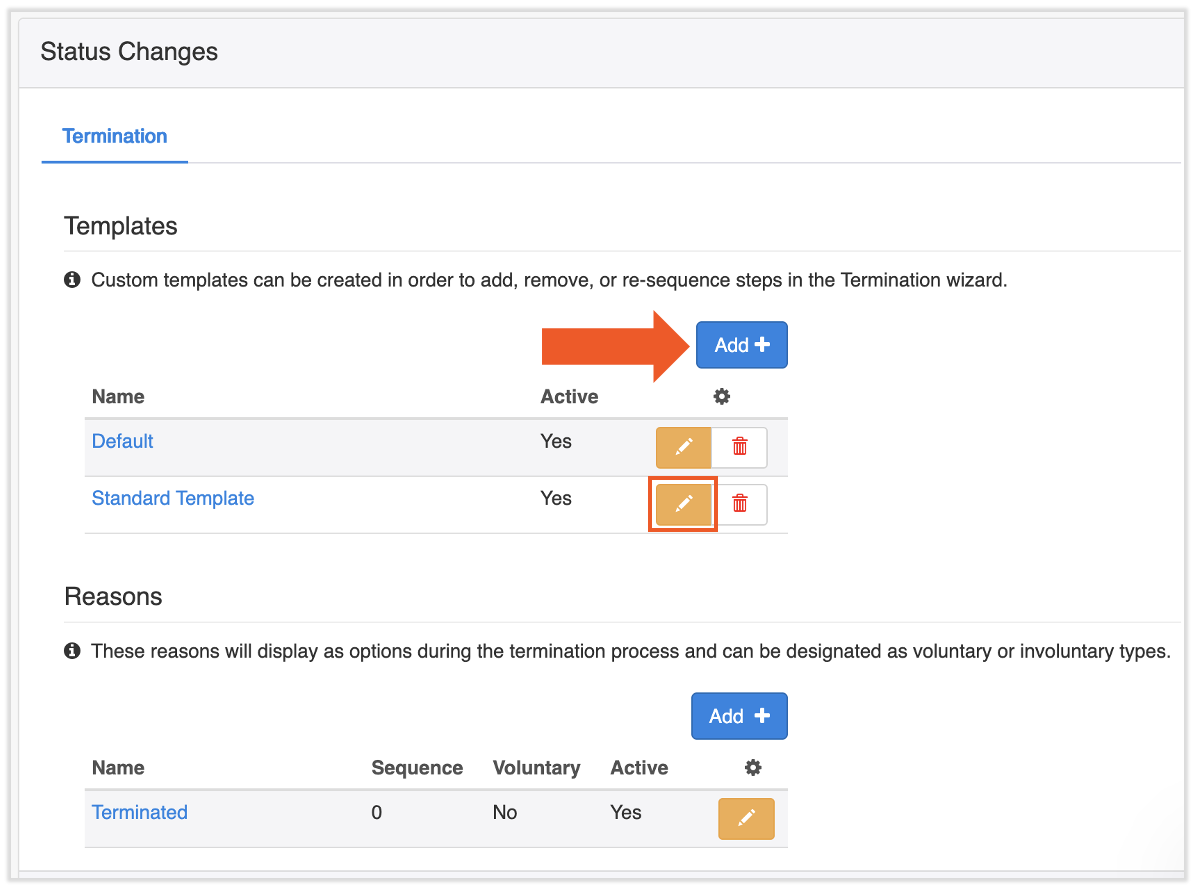Open the Terminated reason link

(x=139, y=812)
